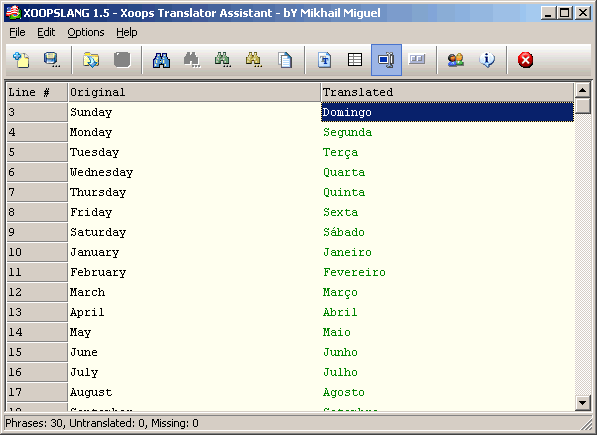This screenshot has height=435, width=597.
Task: Toggle the highlighted monitor view icon
Action: pyautogui.click(x=386, y=60)
